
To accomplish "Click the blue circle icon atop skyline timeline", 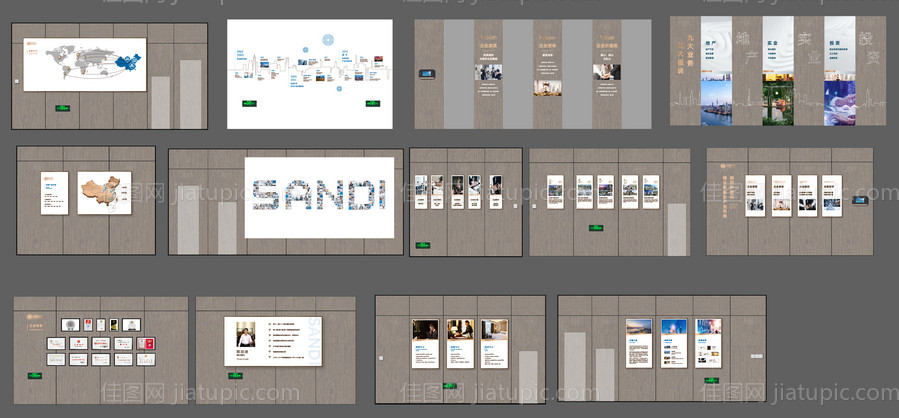I will tap(327, 40).
